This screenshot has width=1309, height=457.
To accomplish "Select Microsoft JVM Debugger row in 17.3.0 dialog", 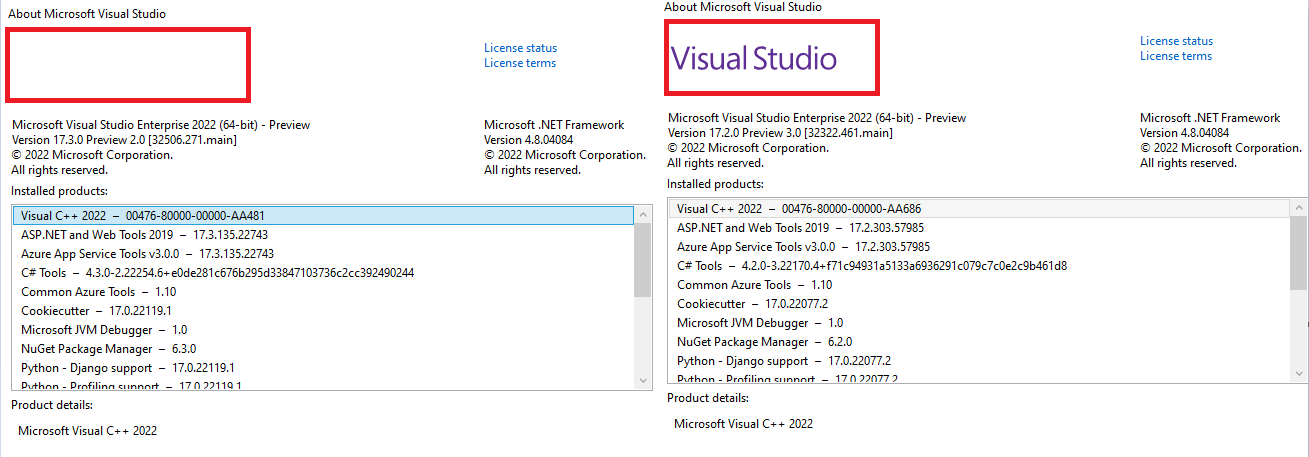I will click(x=323, y=330).
